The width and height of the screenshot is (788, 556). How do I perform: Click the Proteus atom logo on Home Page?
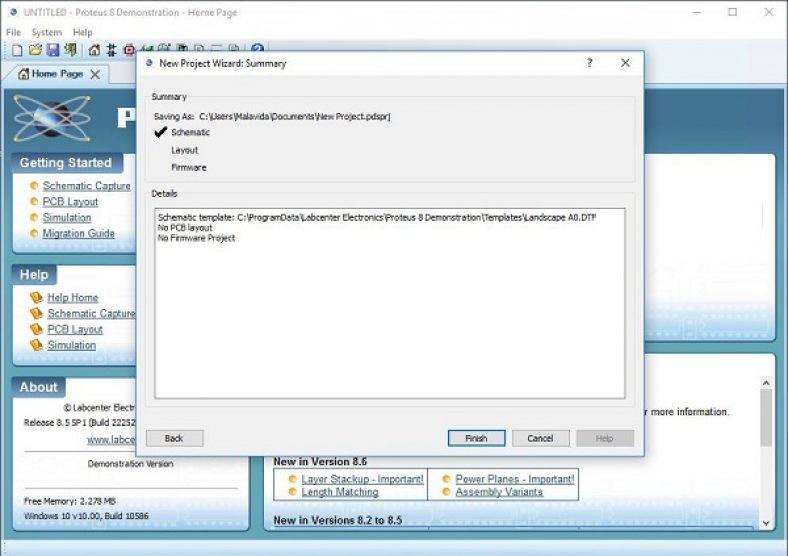coord(52,118)
